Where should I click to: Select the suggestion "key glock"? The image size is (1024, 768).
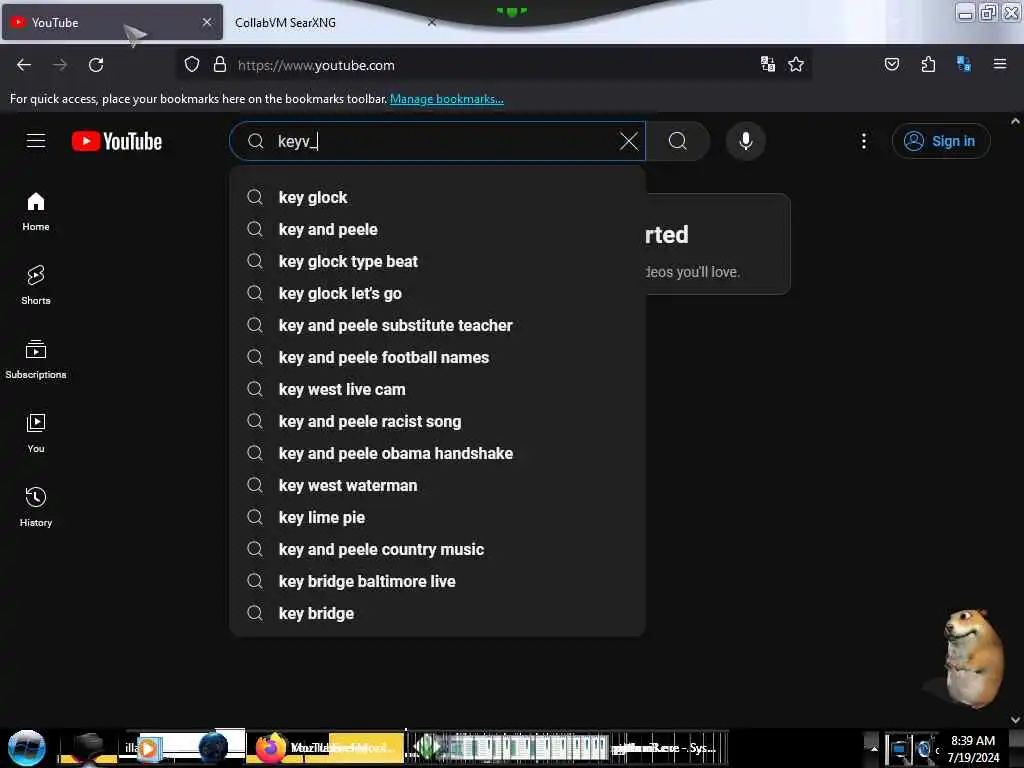coord(437,197)
